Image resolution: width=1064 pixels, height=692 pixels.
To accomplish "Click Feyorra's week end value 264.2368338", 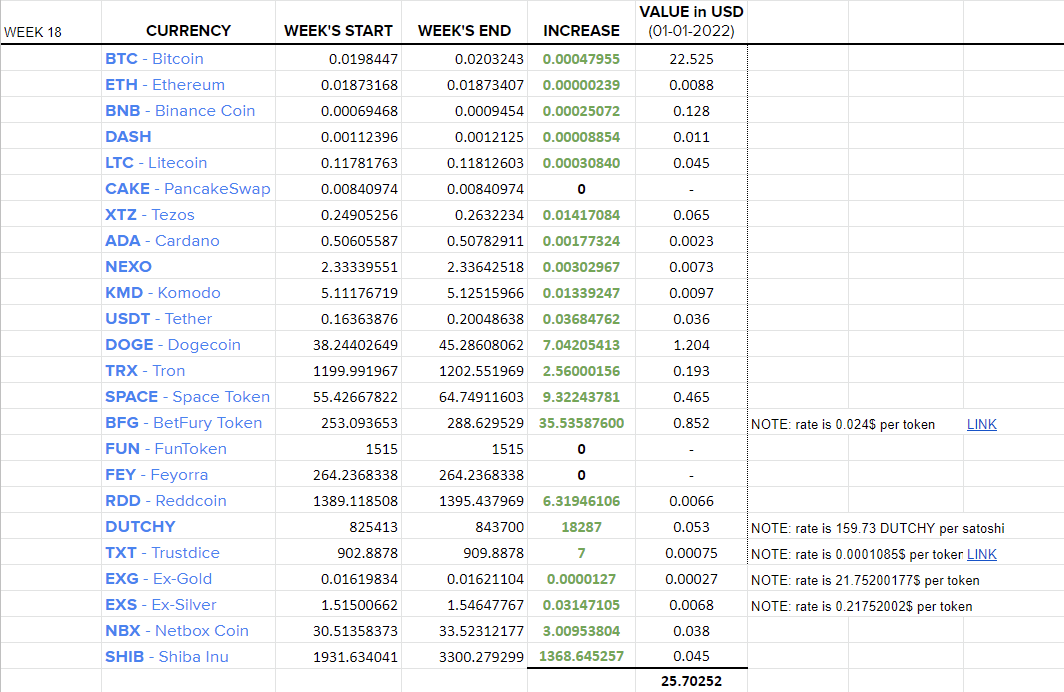I will pyautogui.click(x=481, y=476).
